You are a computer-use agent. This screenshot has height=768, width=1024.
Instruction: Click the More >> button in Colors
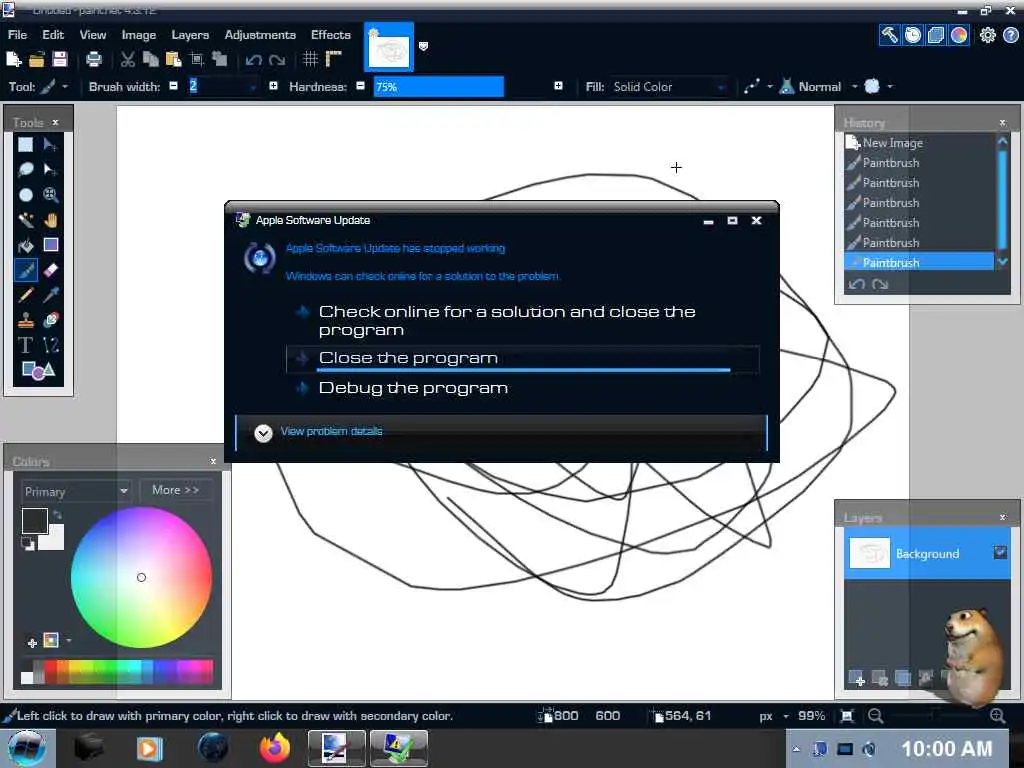pos(175,490)
